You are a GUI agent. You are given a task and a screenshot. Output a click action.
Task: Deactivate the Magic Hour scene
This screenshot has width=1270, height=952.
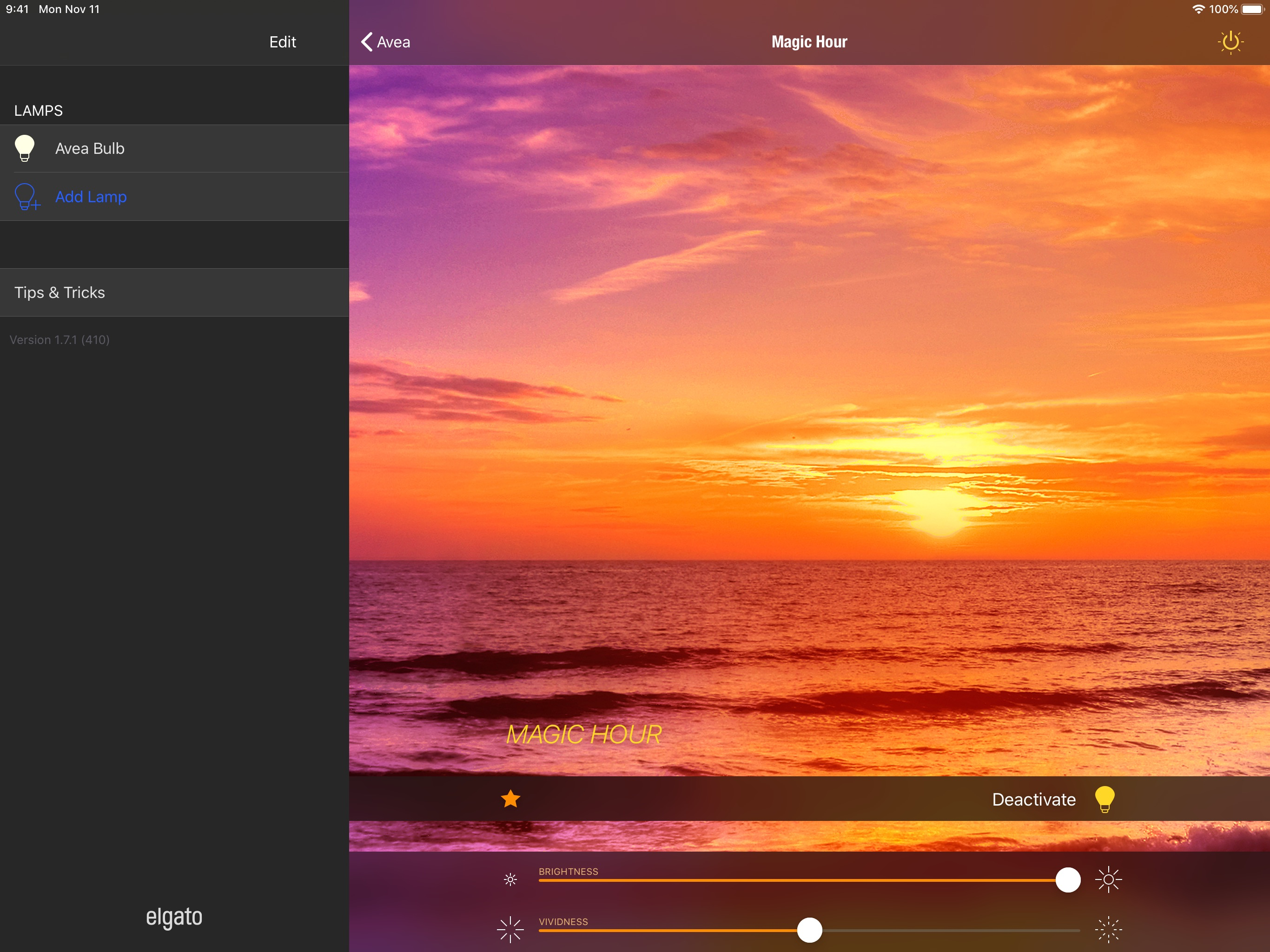point(1033,799)
